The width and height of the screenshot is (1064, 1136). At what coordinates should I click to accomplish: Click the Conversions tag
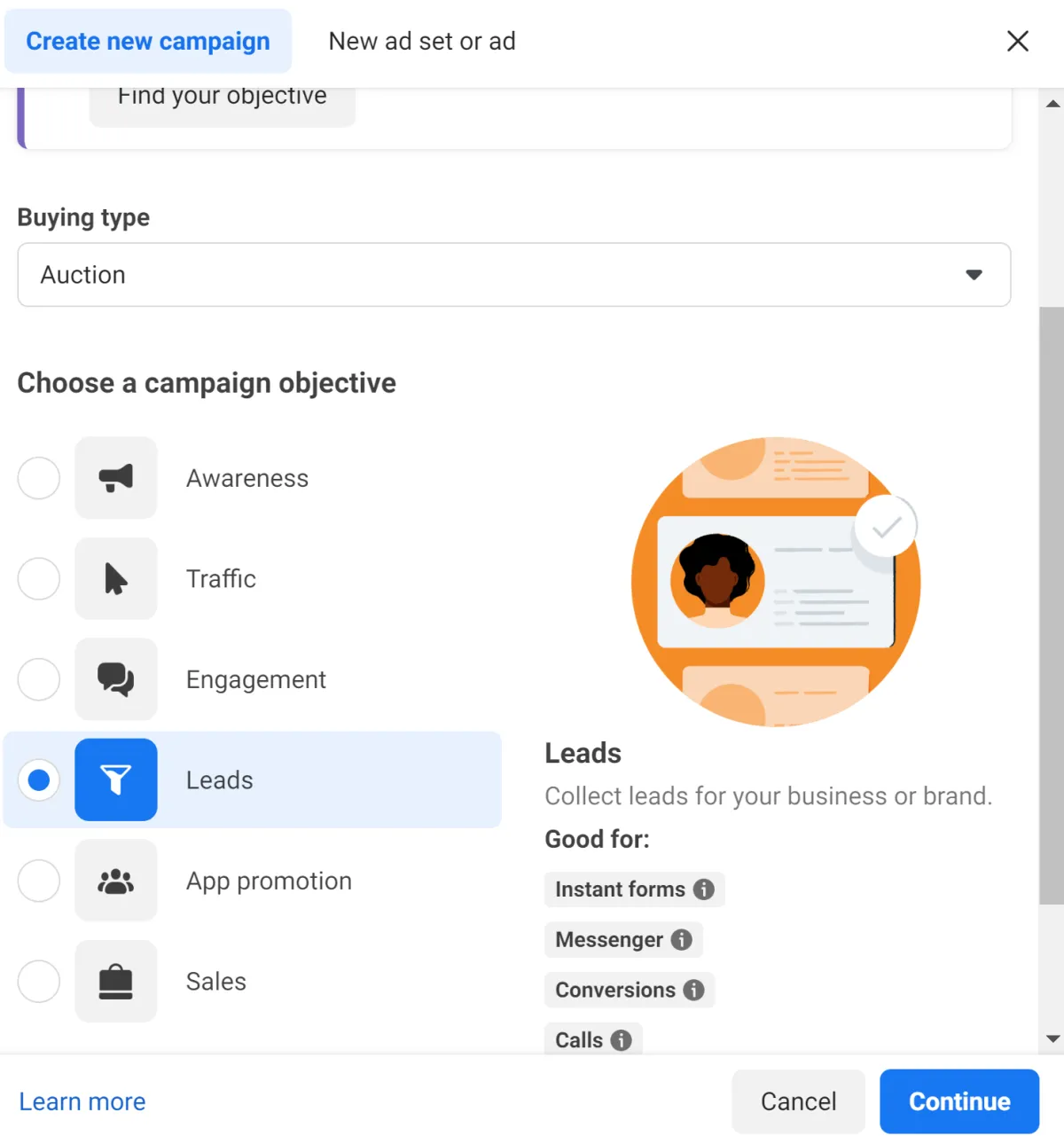[630, 990]
